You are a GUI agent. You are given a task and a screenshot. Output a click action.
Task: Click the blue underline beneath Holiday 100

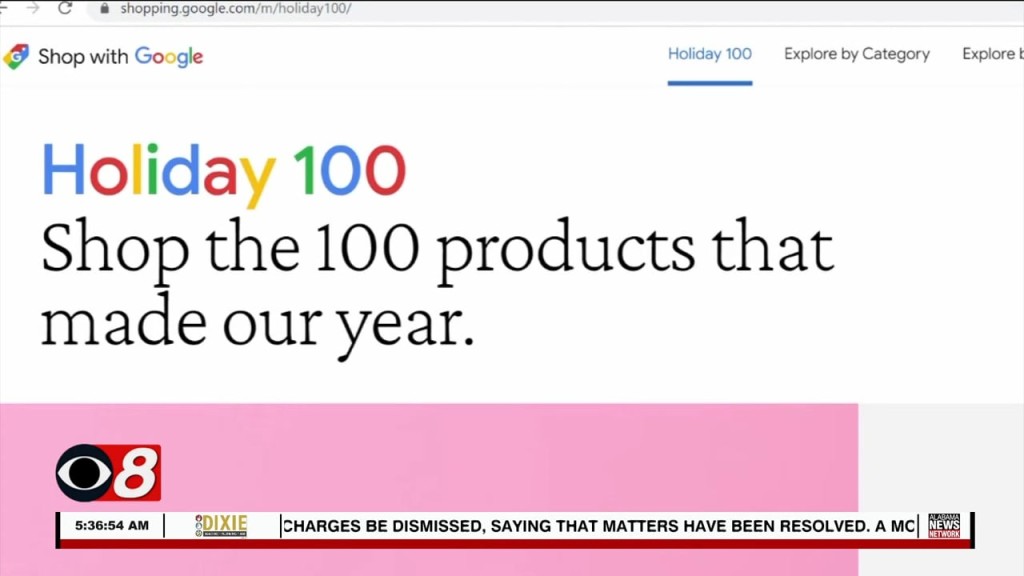point(709,85)
